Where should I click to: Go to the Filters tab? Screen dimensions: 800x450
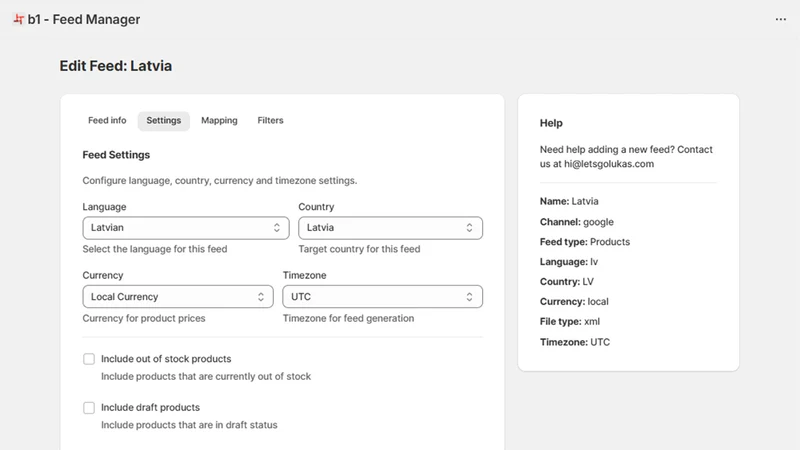coord(270,120)
